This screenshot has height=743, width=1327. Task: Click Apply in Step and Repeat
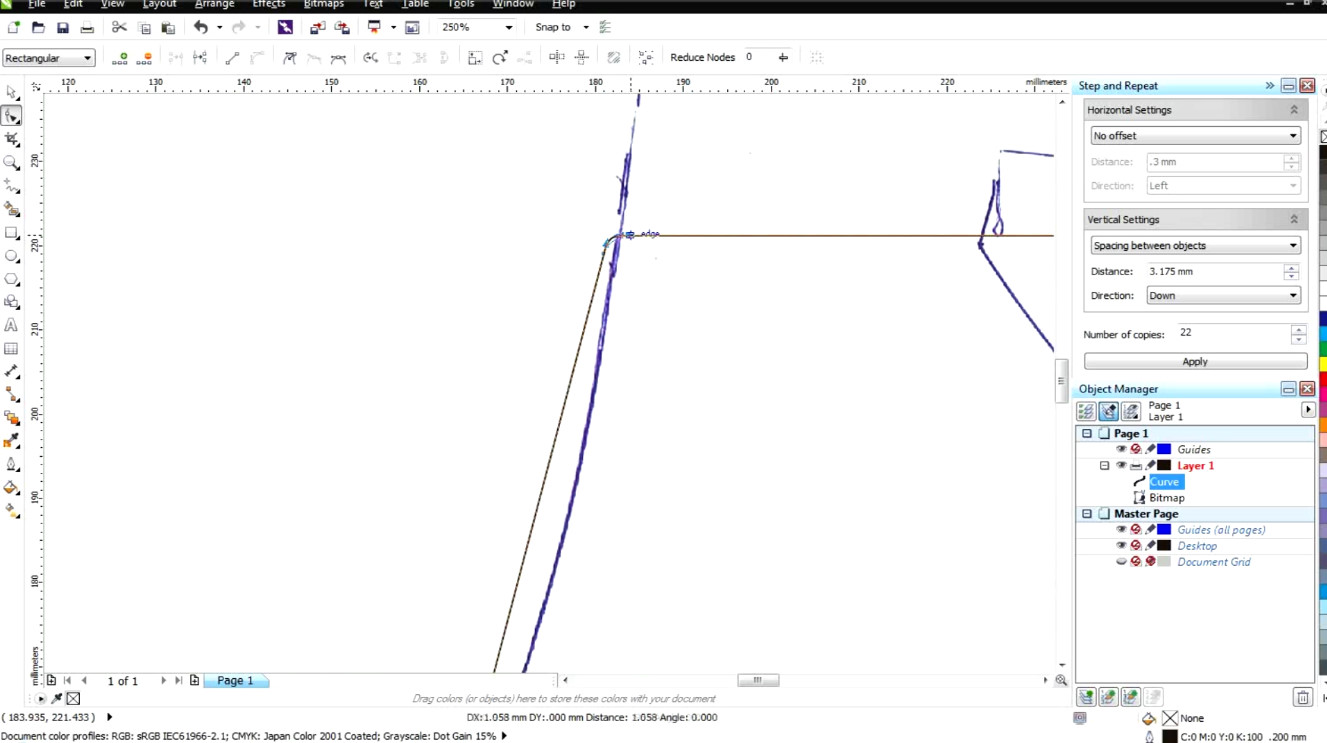[1195, 362]
